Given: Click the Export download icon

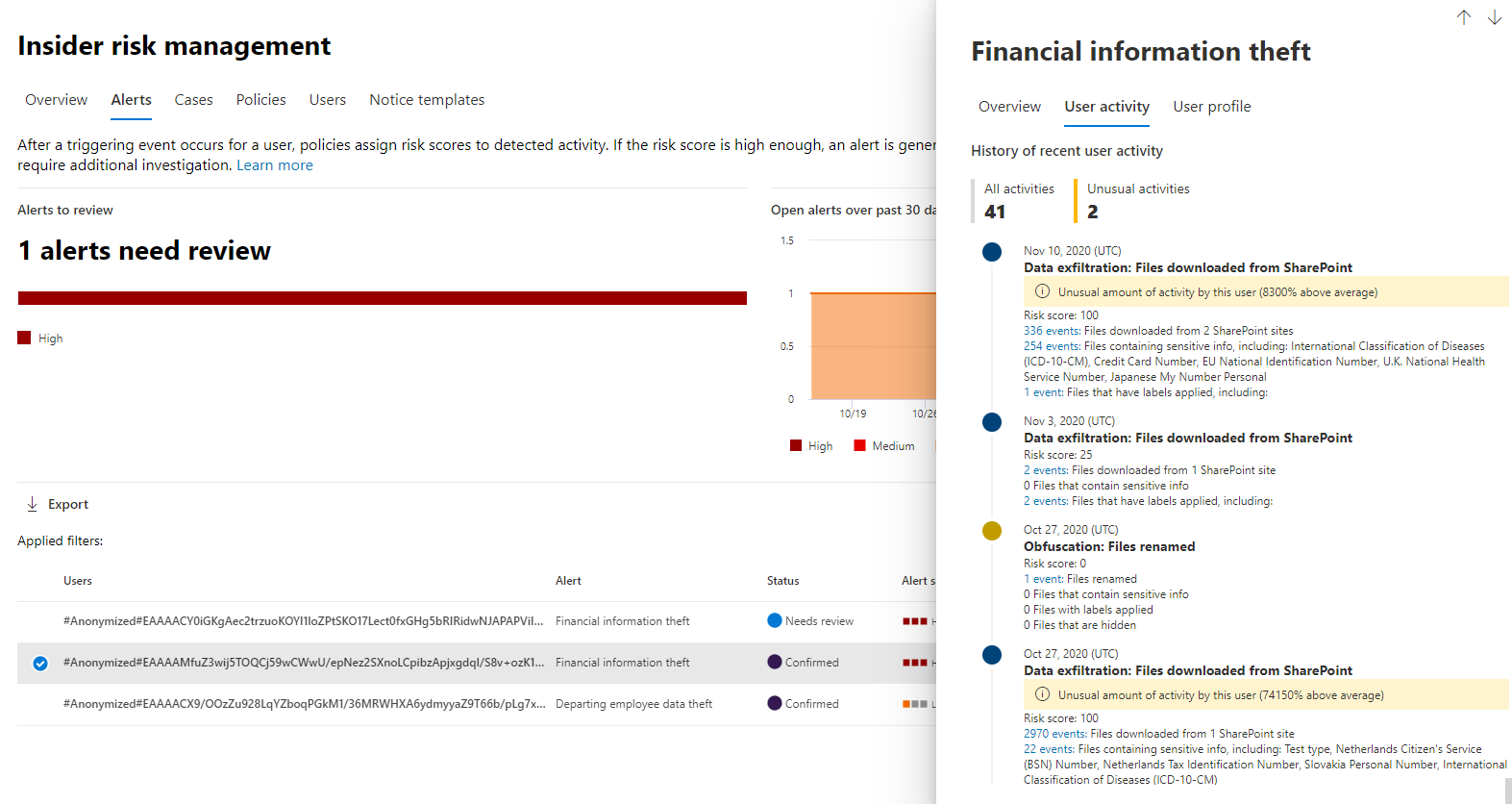Looking at the screenshot, I should [x=33, y=504].
